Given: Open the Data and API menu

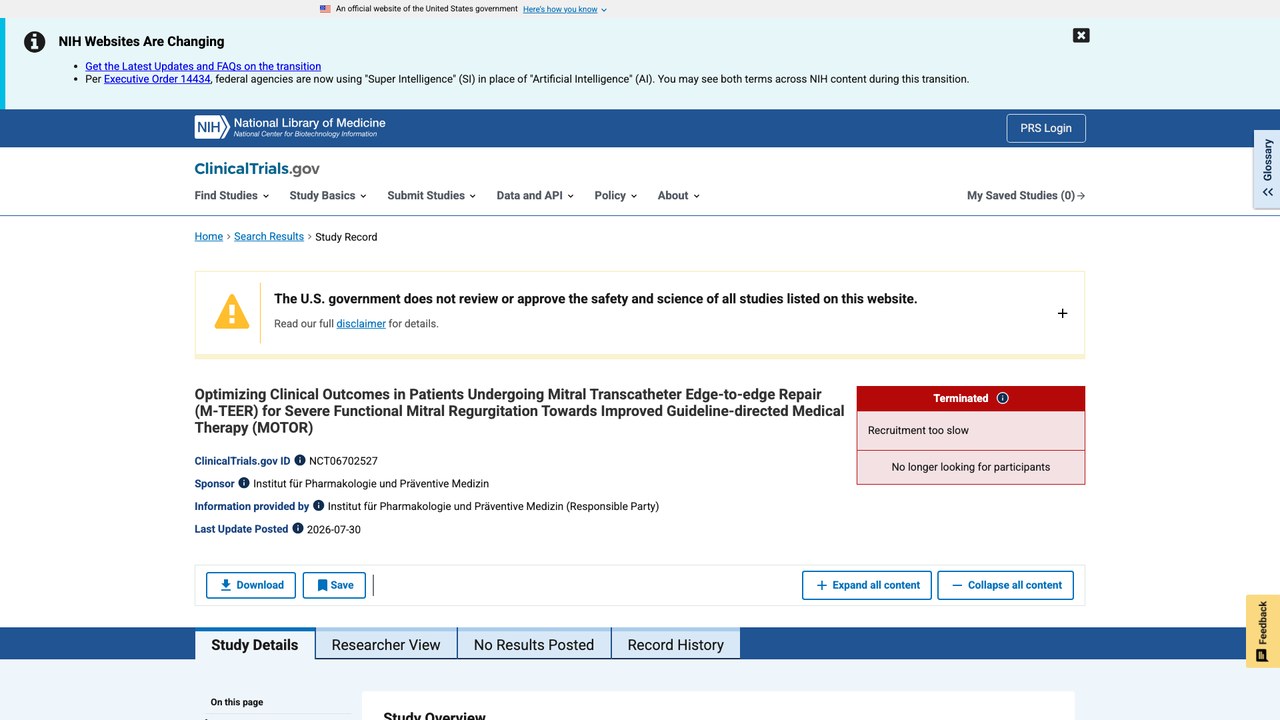Looking at the screenshot, I should click(535, 196).
